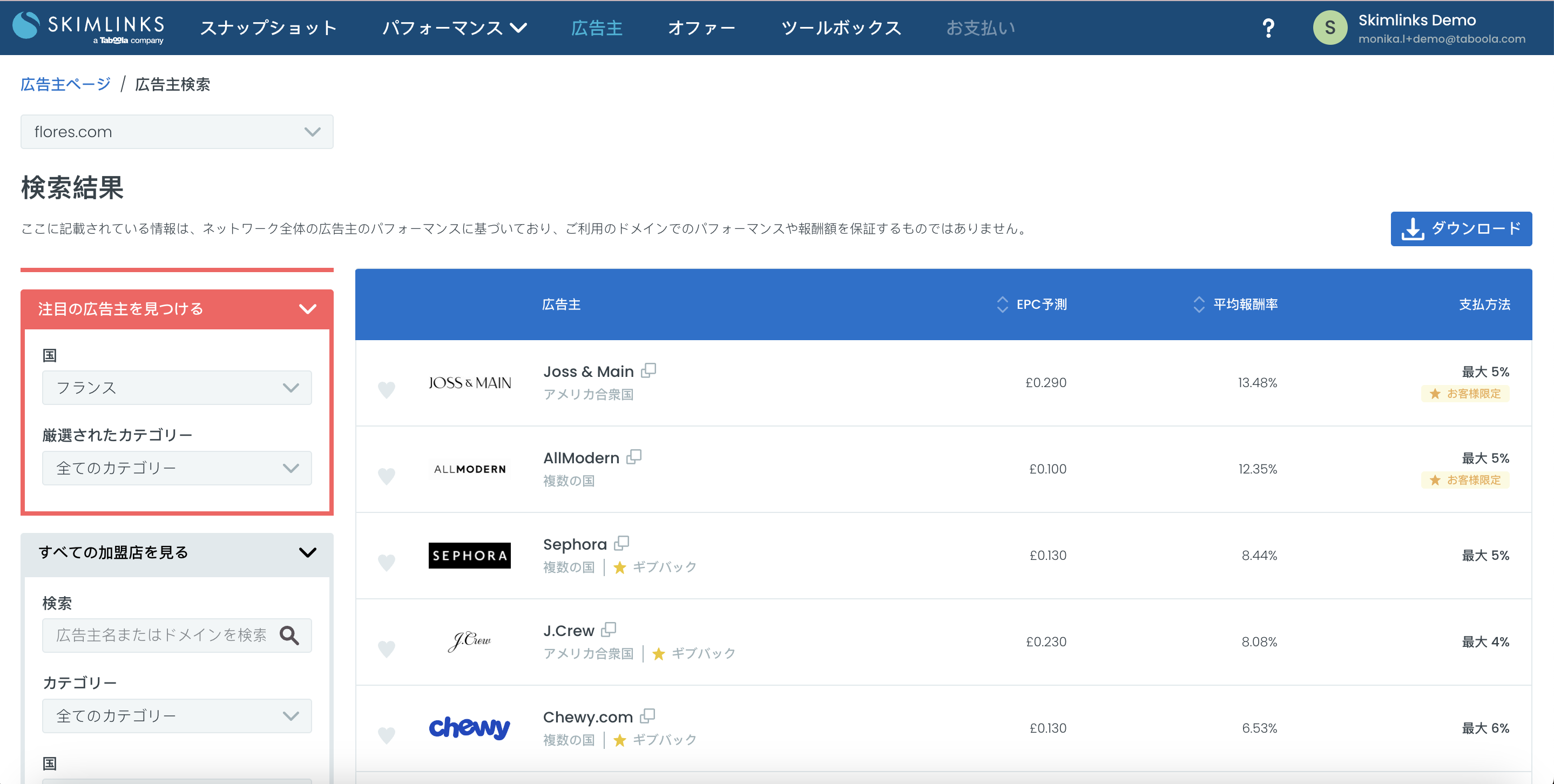Click 最大 6% payment cell

tap(1485, 728)
